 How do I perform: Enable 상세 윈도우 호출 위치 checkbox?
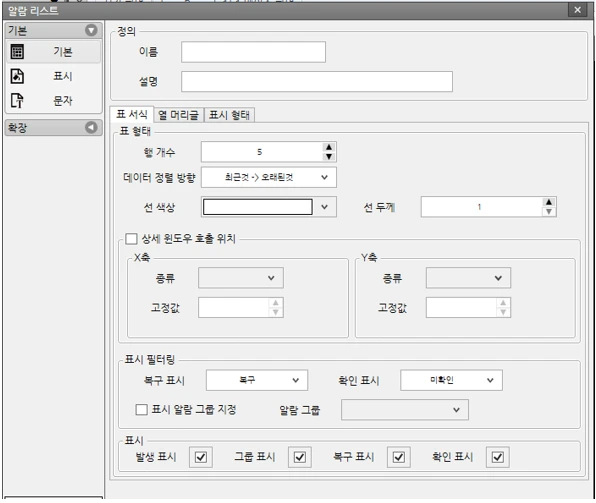tap(132, 239)
